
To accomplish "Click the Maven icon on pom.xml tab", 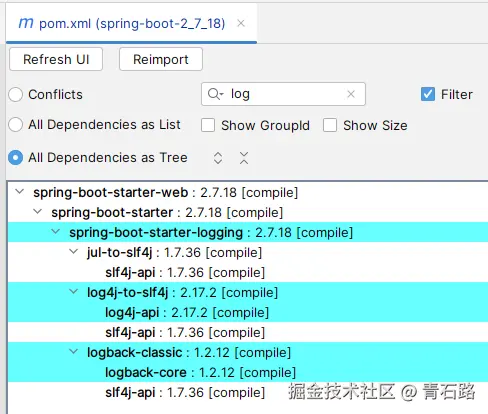I will [x=26, y=23].
